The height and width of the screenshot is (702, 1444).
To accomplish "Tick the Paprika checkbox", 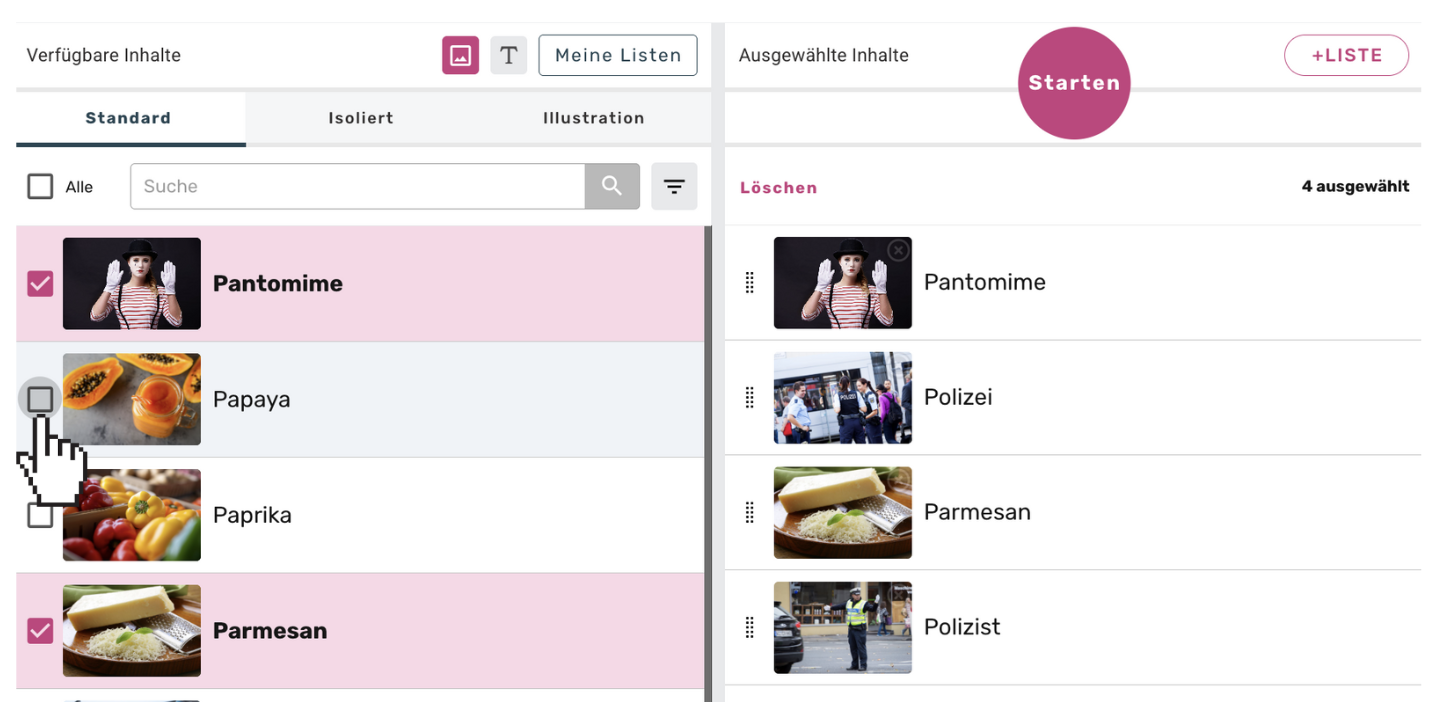I will click(40, 515).
